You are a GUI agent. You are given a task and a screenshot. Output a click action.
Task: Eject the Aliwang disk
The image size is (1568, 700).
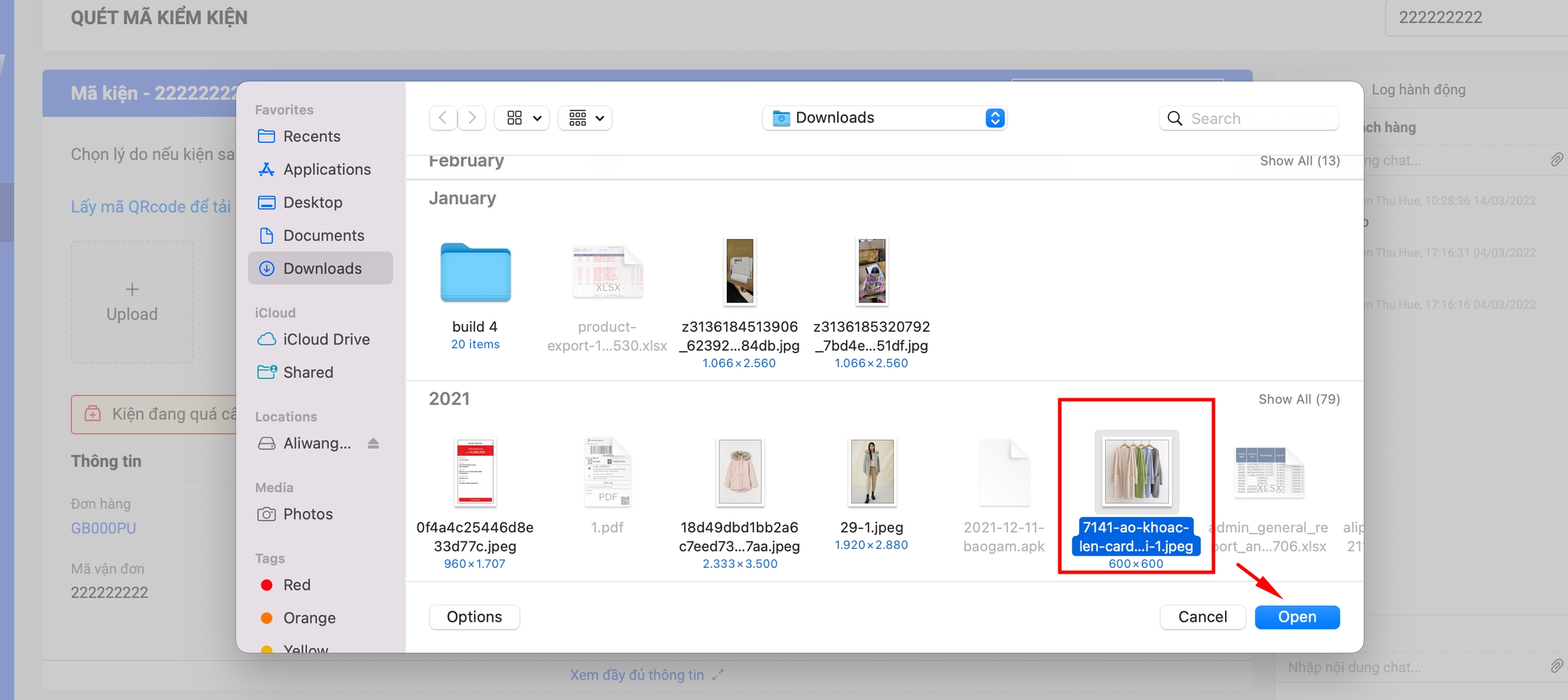(x=373, y=443)
